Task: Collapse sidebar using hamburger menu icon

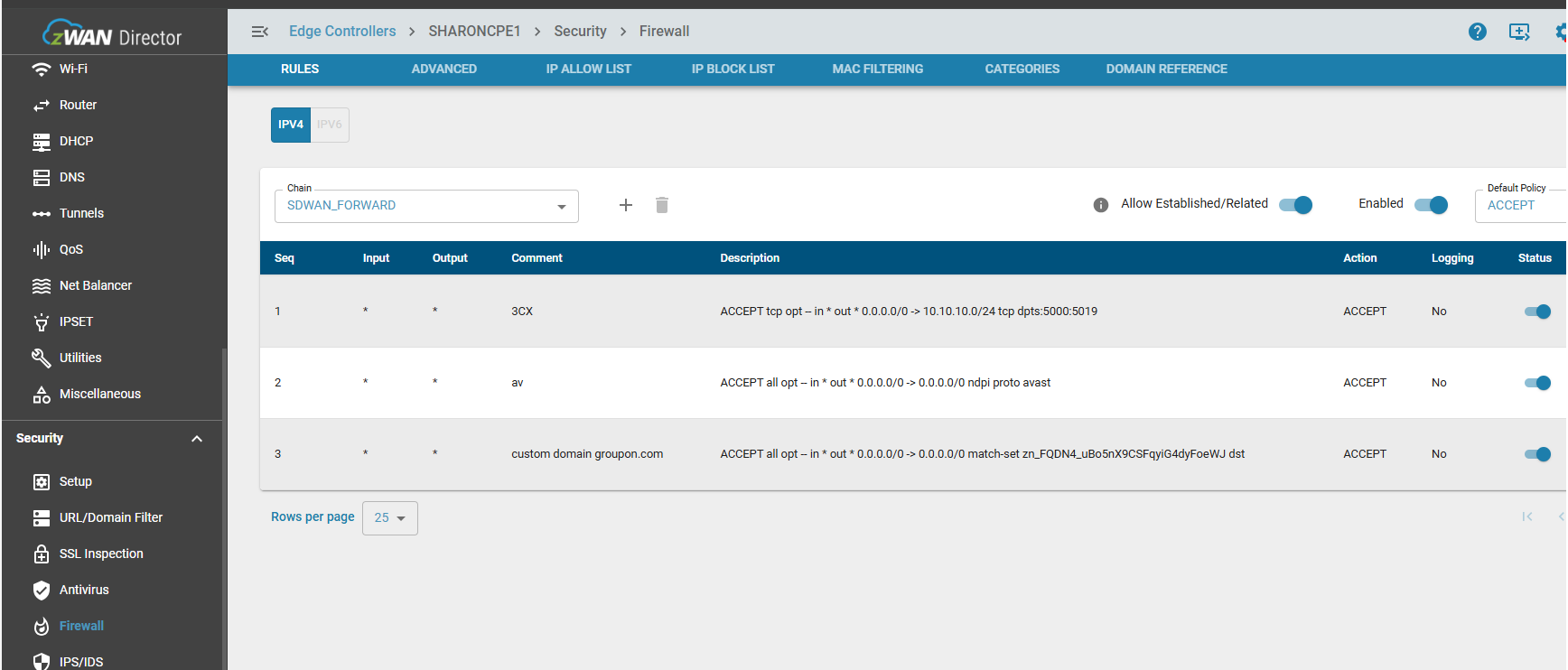Action: tap(260, 32)
